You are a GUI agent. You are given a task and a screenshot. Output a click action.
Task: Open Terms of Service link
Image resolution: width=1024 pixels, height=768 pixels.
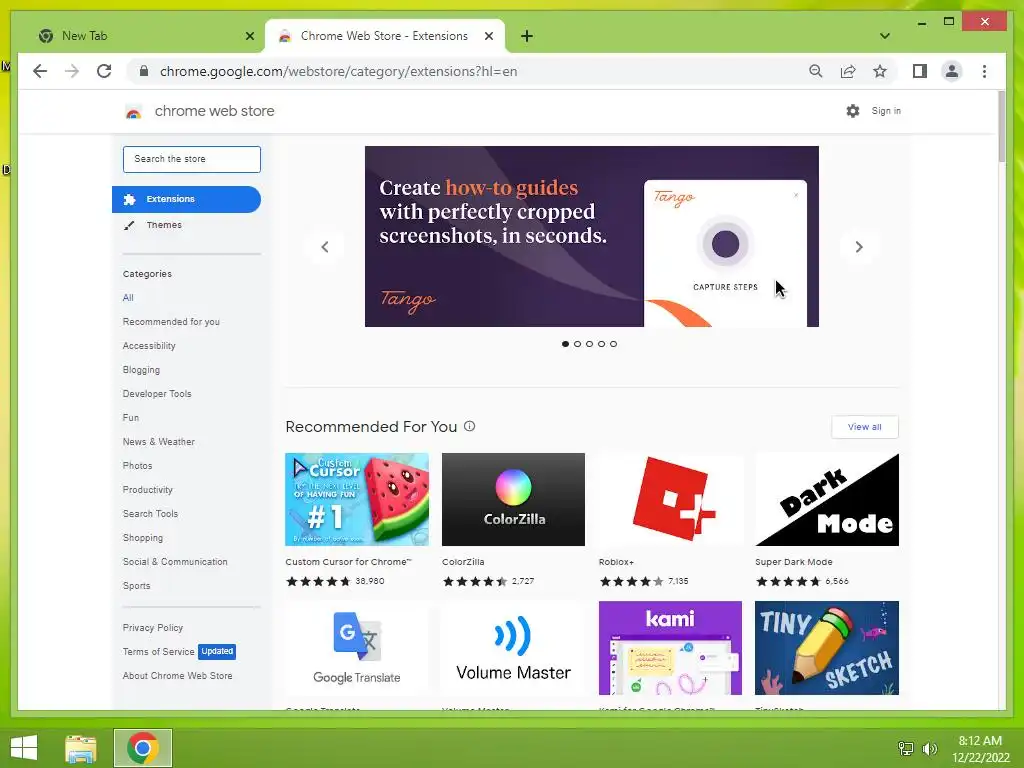tap(159, 652)
